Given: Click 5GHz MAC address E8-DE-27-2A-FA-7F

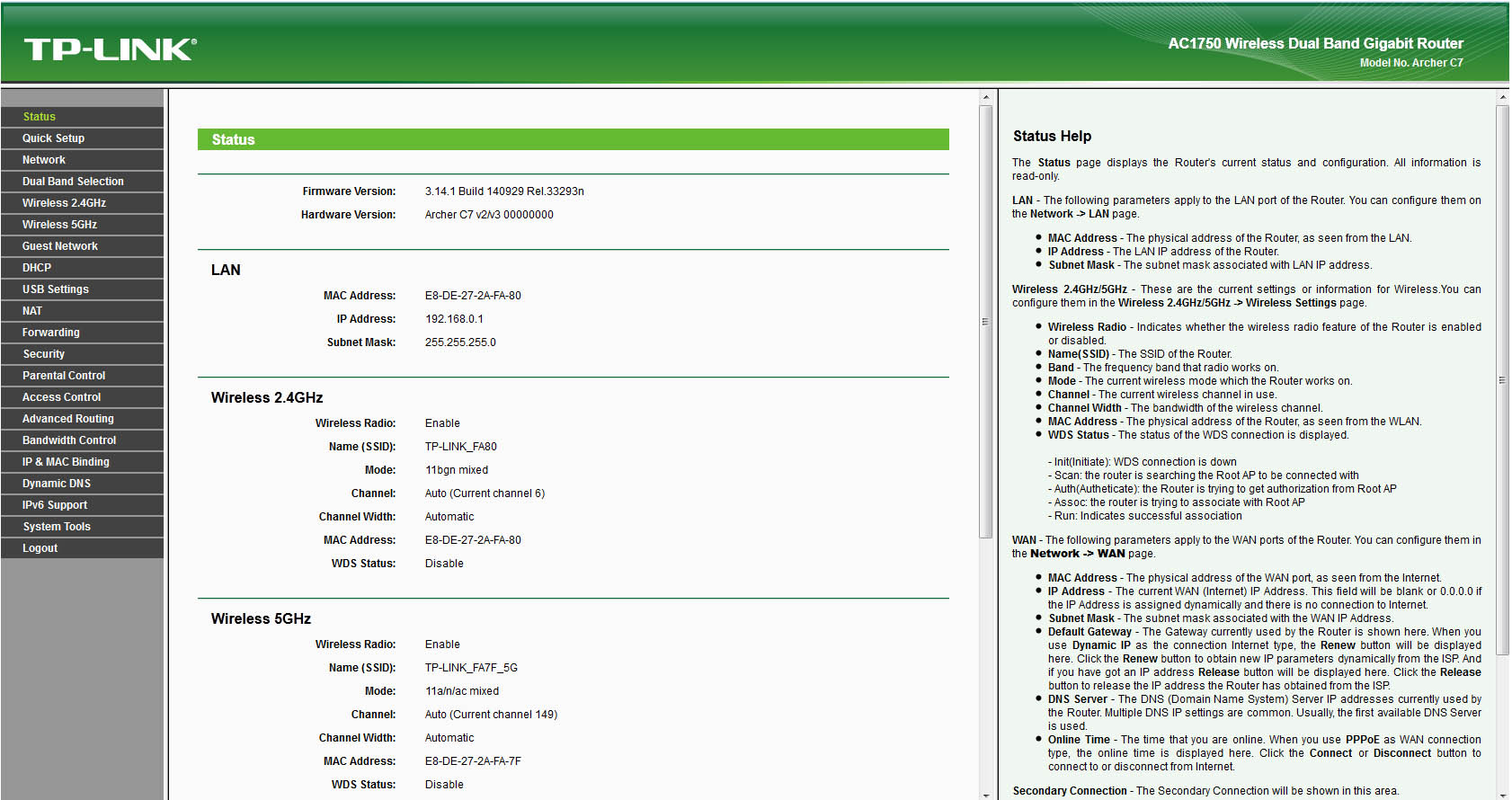Looking at the screenshot, I should (x=473, y=761).
